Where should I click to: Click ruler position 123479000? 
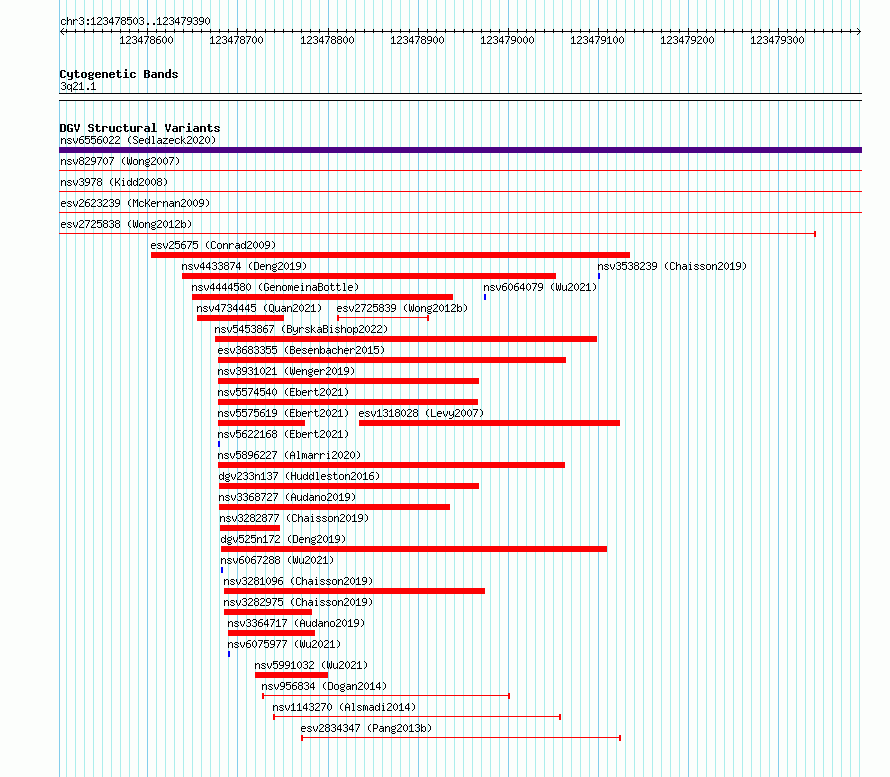coord(507,40)
